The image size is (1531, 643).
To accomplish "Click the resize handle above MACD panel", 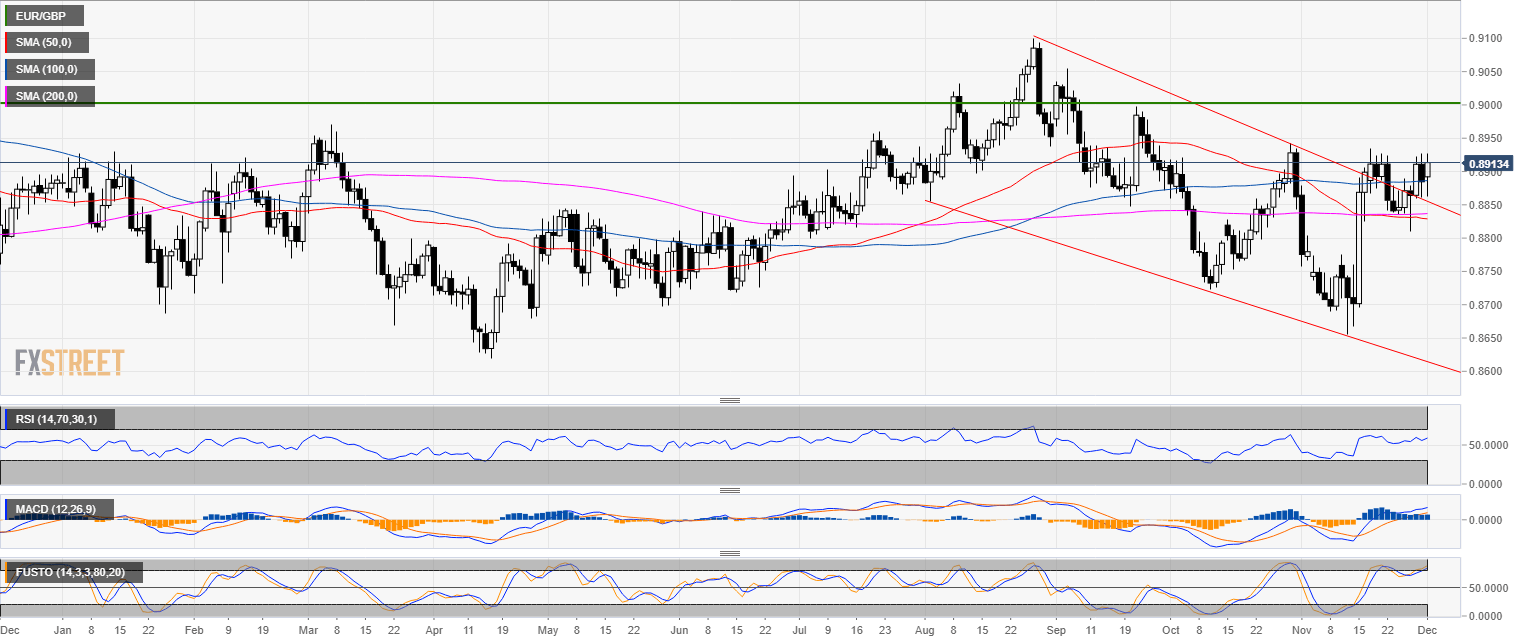I will 730,490.
